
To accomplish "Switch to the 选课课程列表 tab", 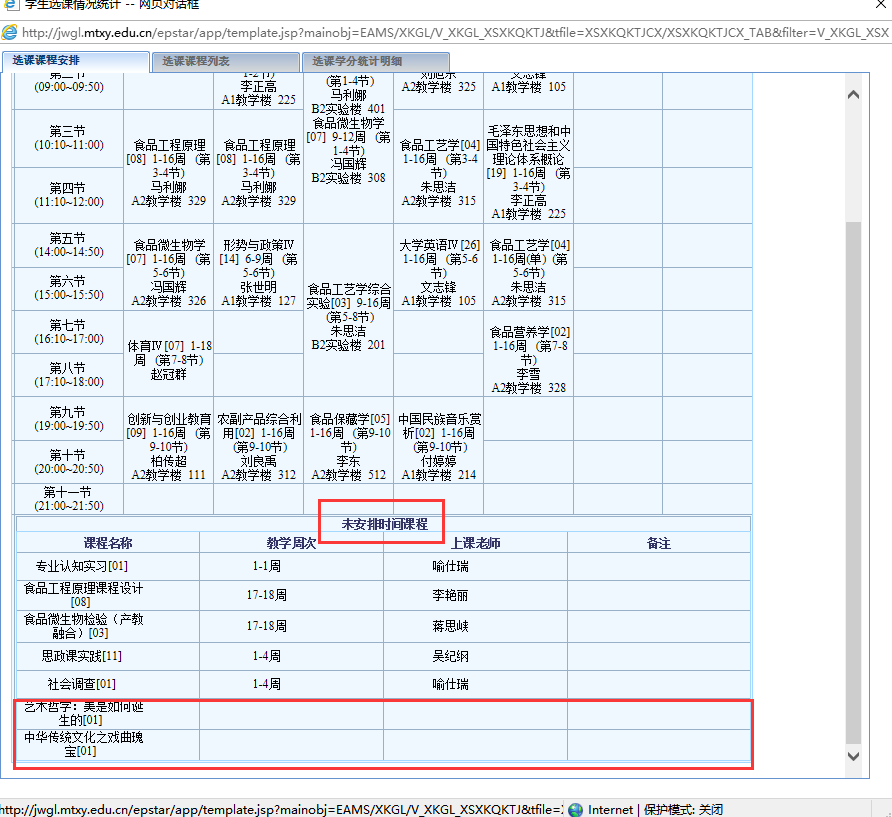I will [225, 62].
